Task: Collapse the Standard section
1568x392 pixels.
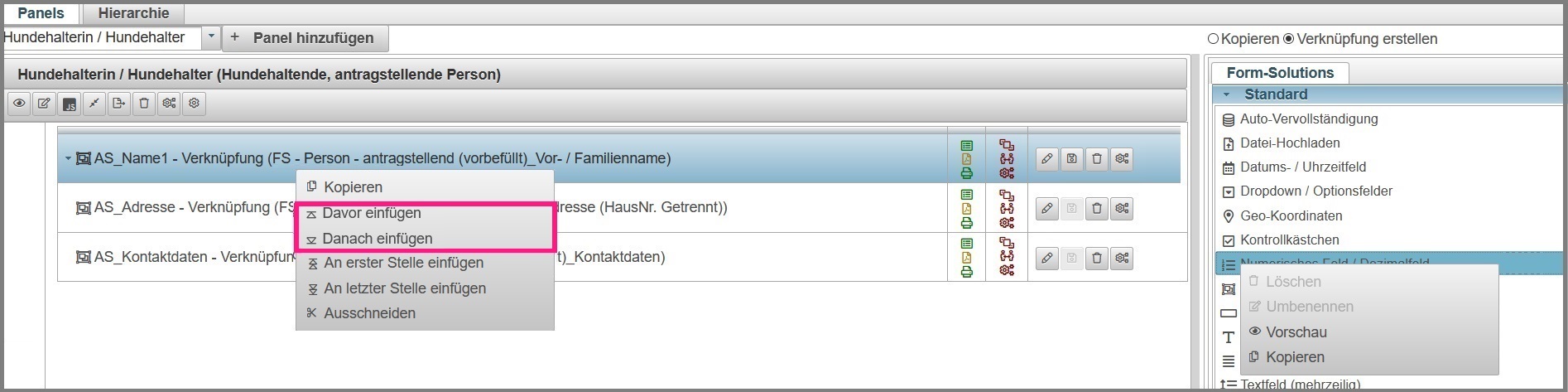Action: [1227, 94]
